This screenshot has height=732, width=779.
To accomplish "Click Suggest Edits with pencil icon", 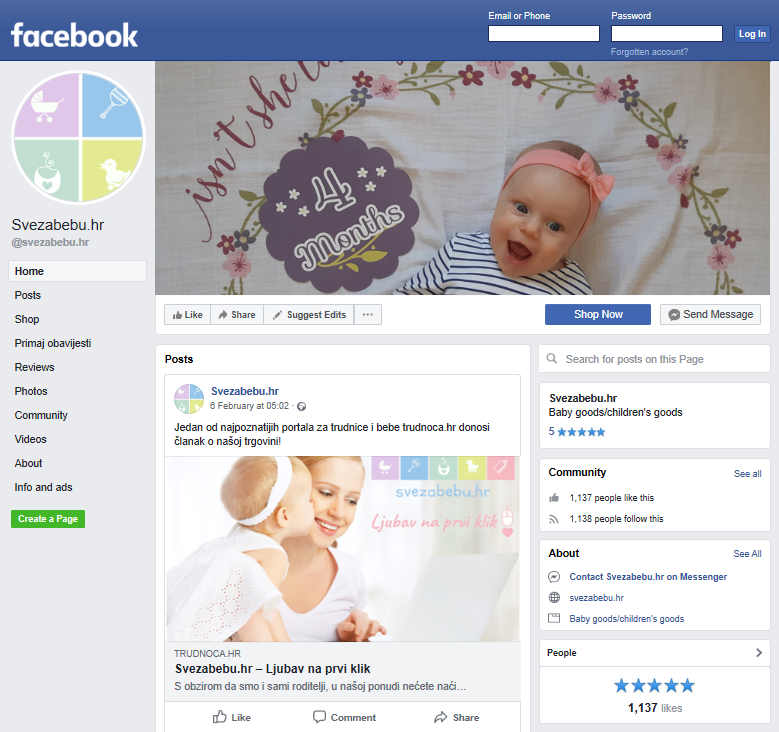I will click(309, 315).
